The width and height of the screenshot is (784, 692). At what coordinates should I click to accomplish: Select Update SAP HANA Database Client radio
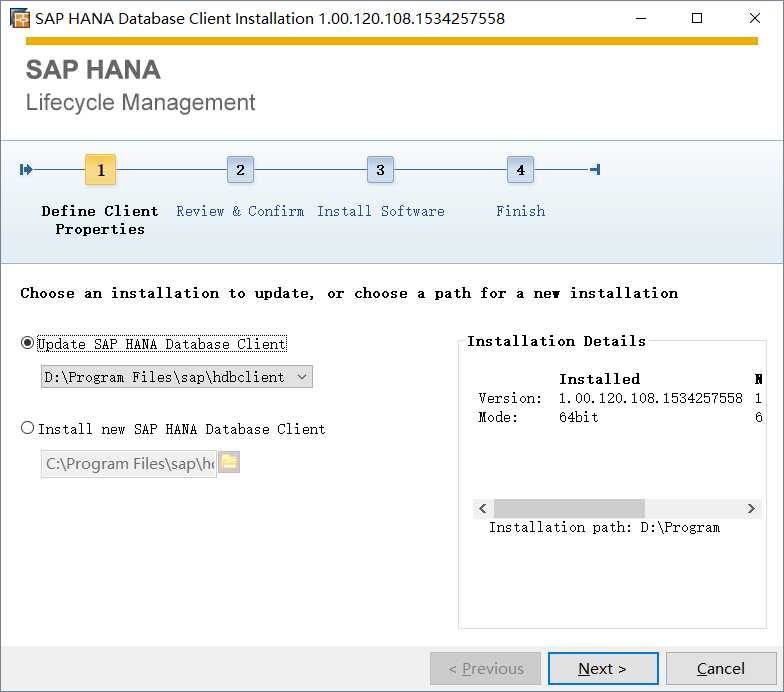28,343
